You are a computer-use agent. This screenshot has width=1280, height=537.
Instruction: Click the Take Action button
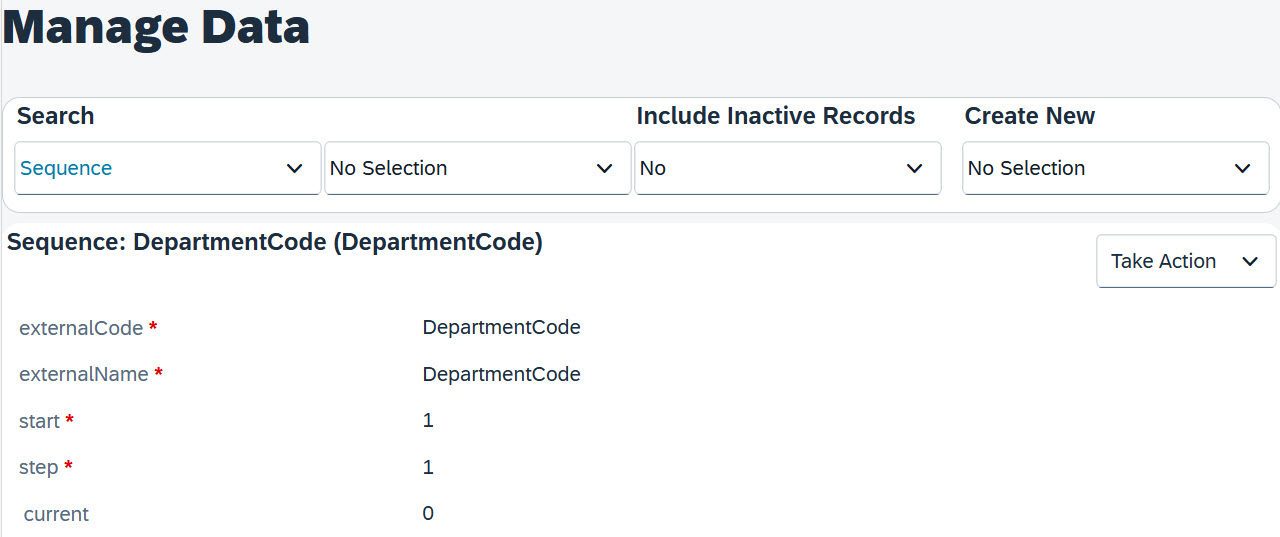(x=1186, y=261)
